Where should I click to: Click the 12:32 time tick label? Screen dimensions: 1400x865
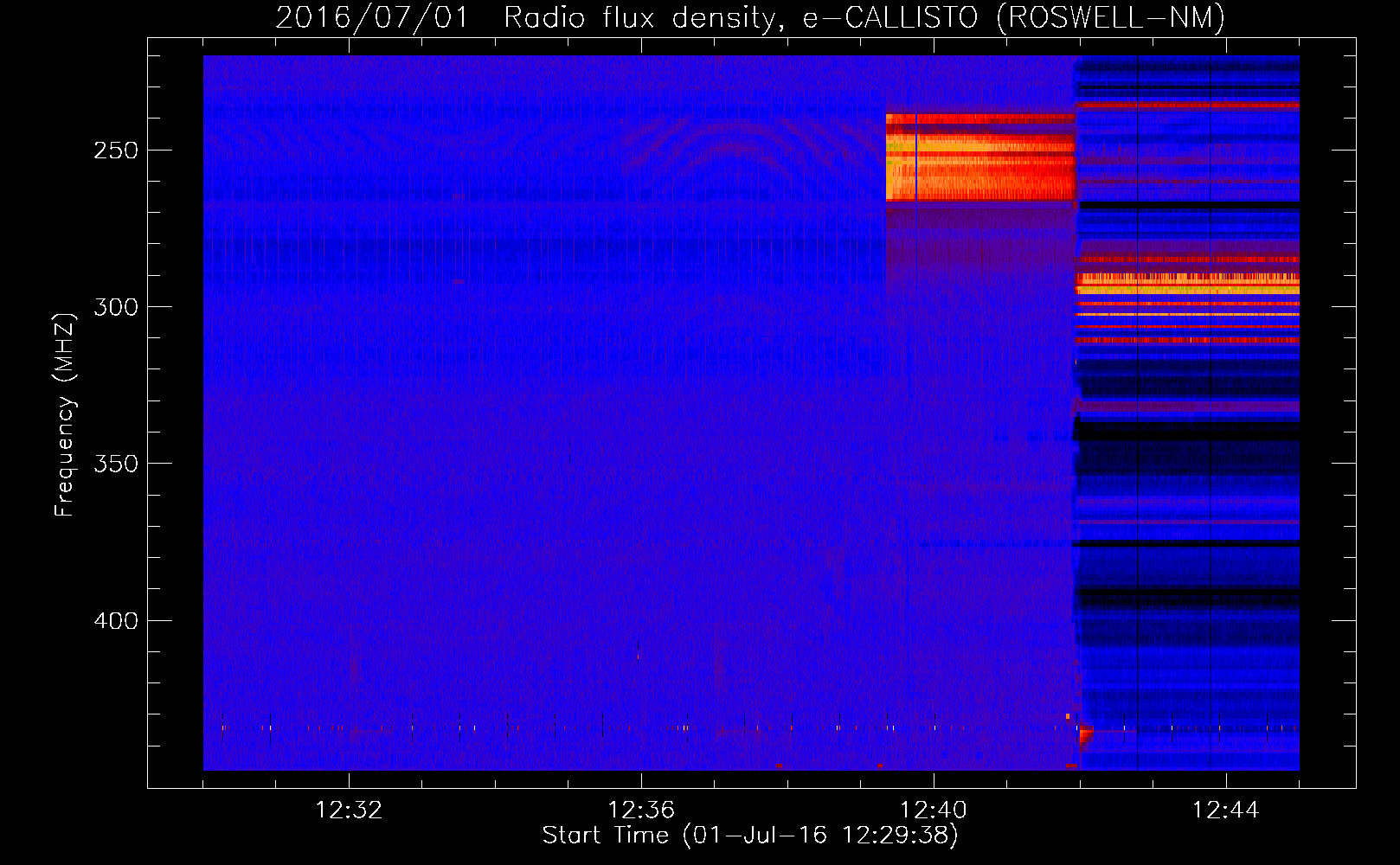click(349, 811)
